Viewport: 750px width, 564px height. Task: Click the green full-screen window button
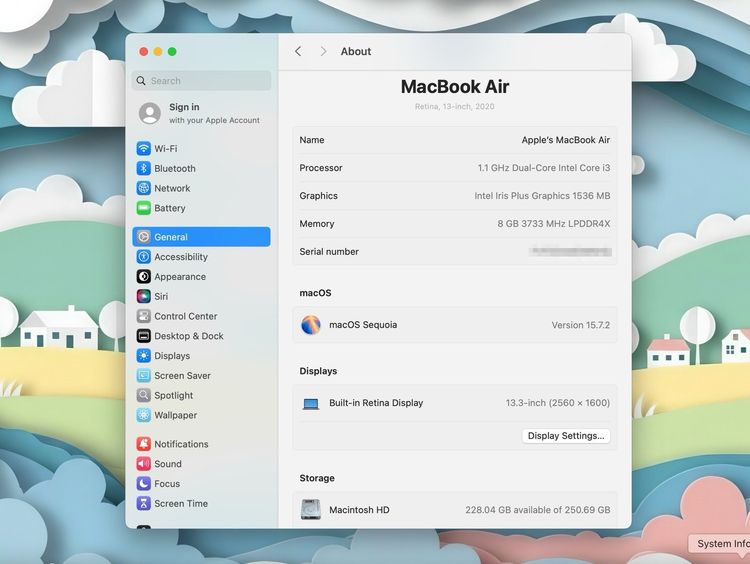pyautogui.click(x=172, y=51)
